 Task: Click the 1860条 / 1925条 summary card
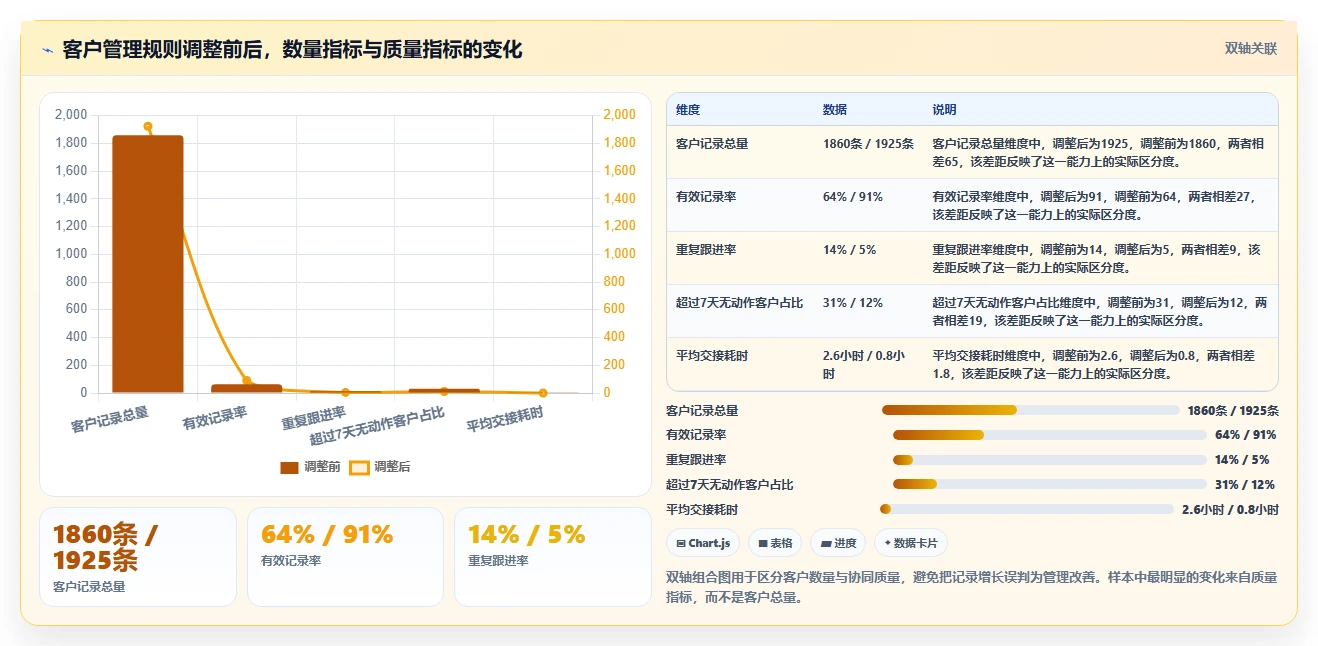(138, 557)
